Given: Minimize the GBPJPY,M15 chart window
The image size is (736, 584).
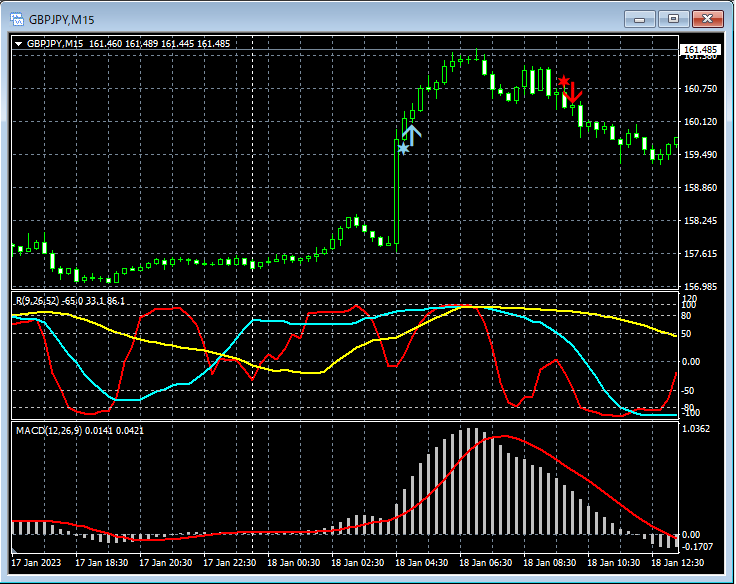Looking at the screenshot, I should [x=641, y=18].
